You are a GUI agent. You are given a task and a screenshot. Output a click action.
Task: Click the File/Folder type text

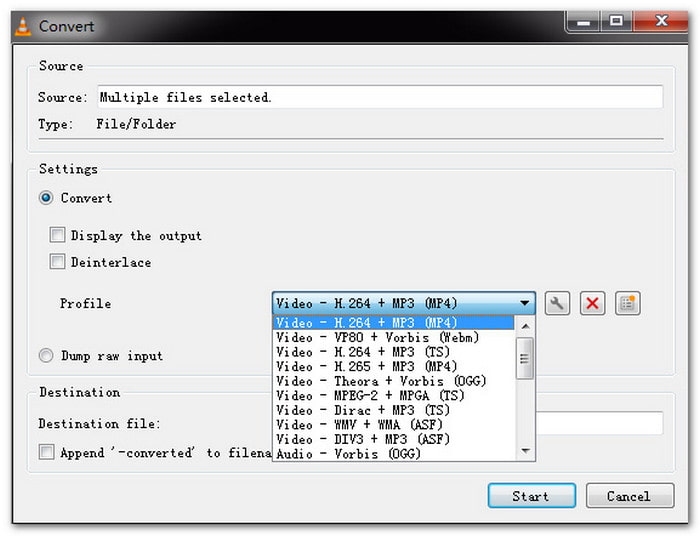point(136,124)
